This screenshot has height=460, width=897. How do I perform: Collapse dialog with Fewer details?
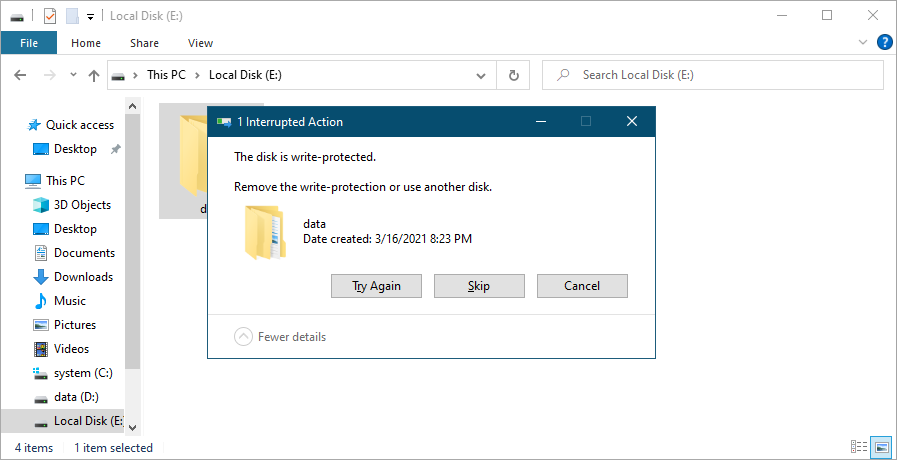(280, 336)
